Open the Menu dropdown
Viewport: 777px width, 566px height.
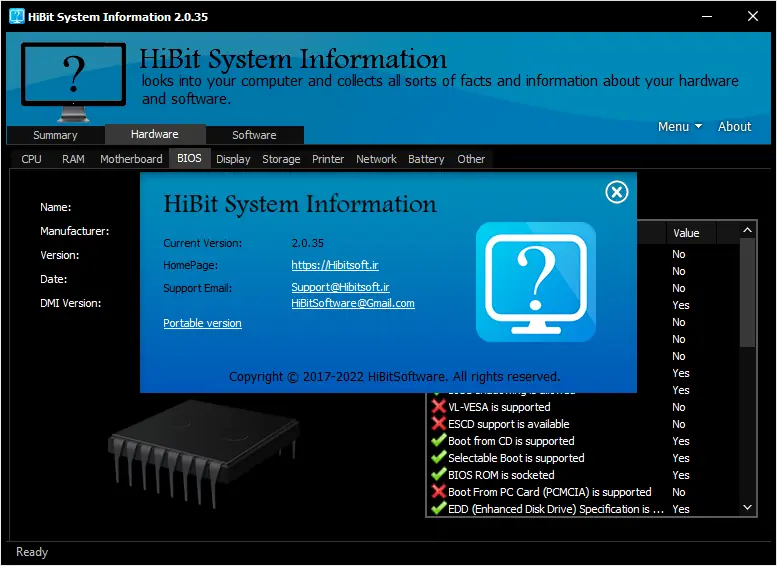click(x=679, y=126)
